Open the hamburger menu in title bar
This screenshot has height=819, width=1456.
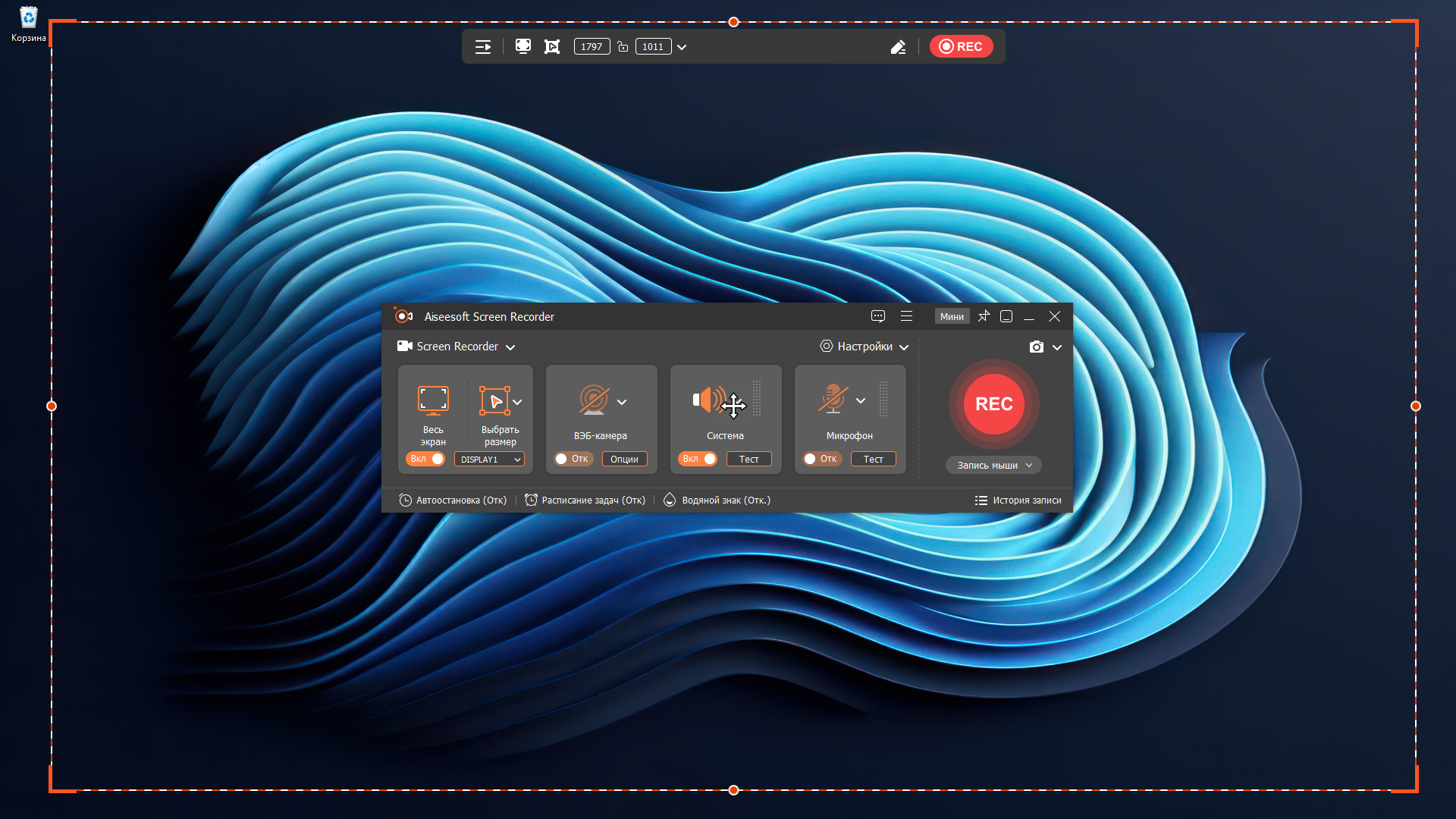point(906,316)
